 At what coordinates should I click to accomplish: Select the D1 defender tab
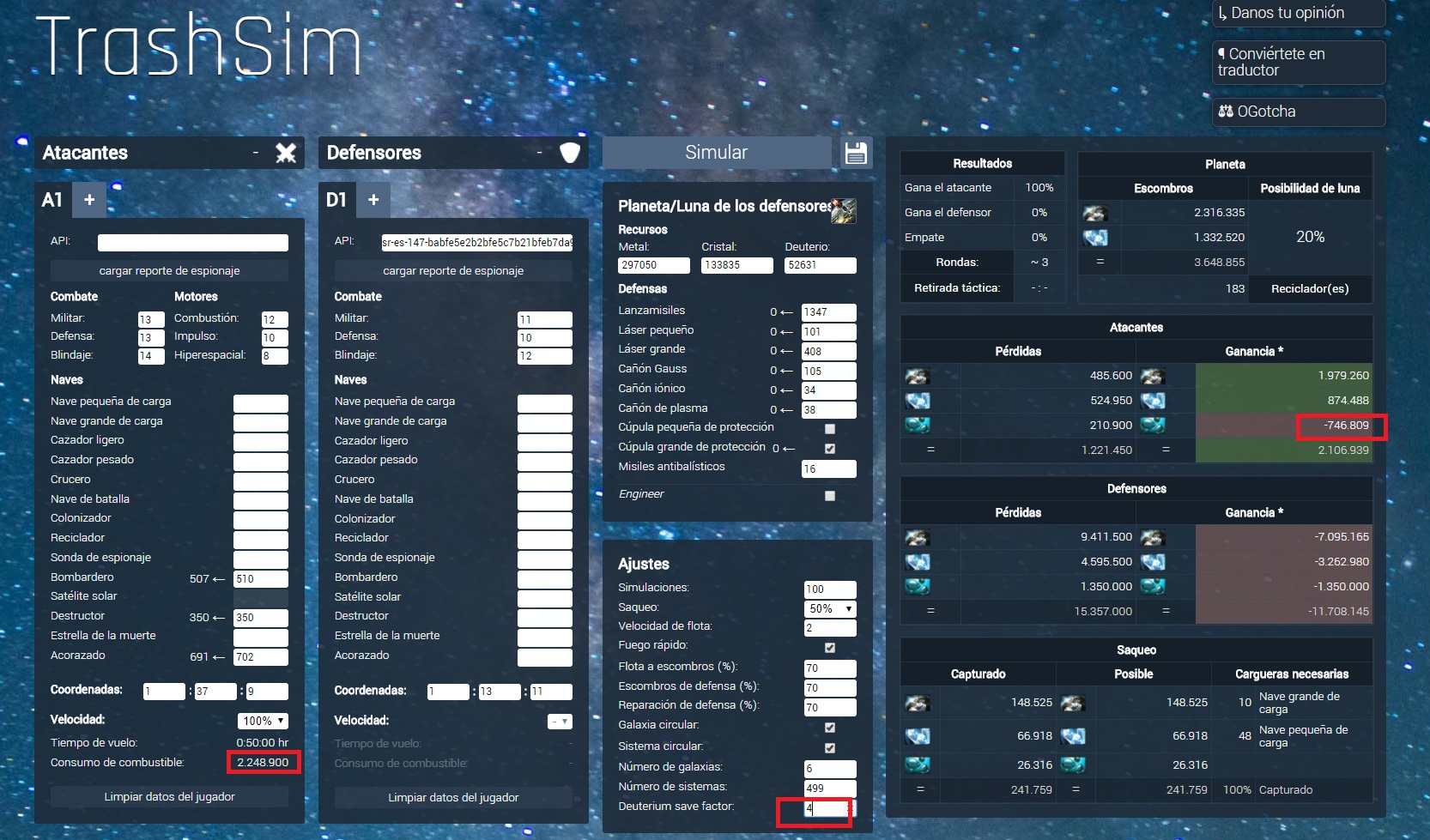point(336,200)
